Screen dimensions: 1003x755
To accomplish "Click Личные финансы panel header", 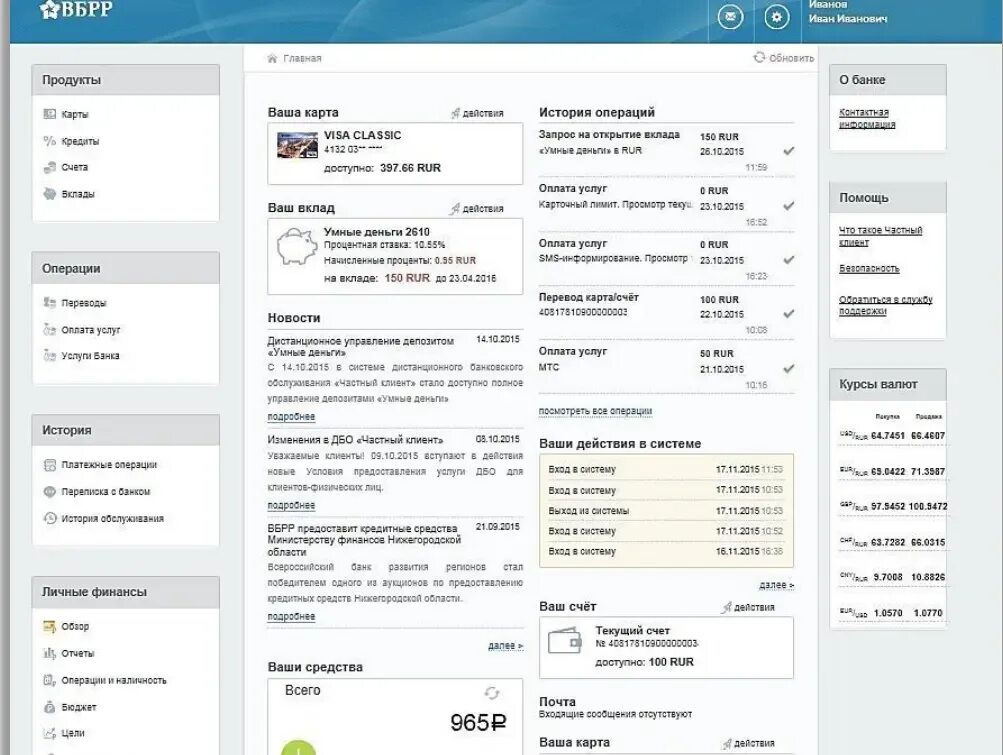I will point(125,592).
